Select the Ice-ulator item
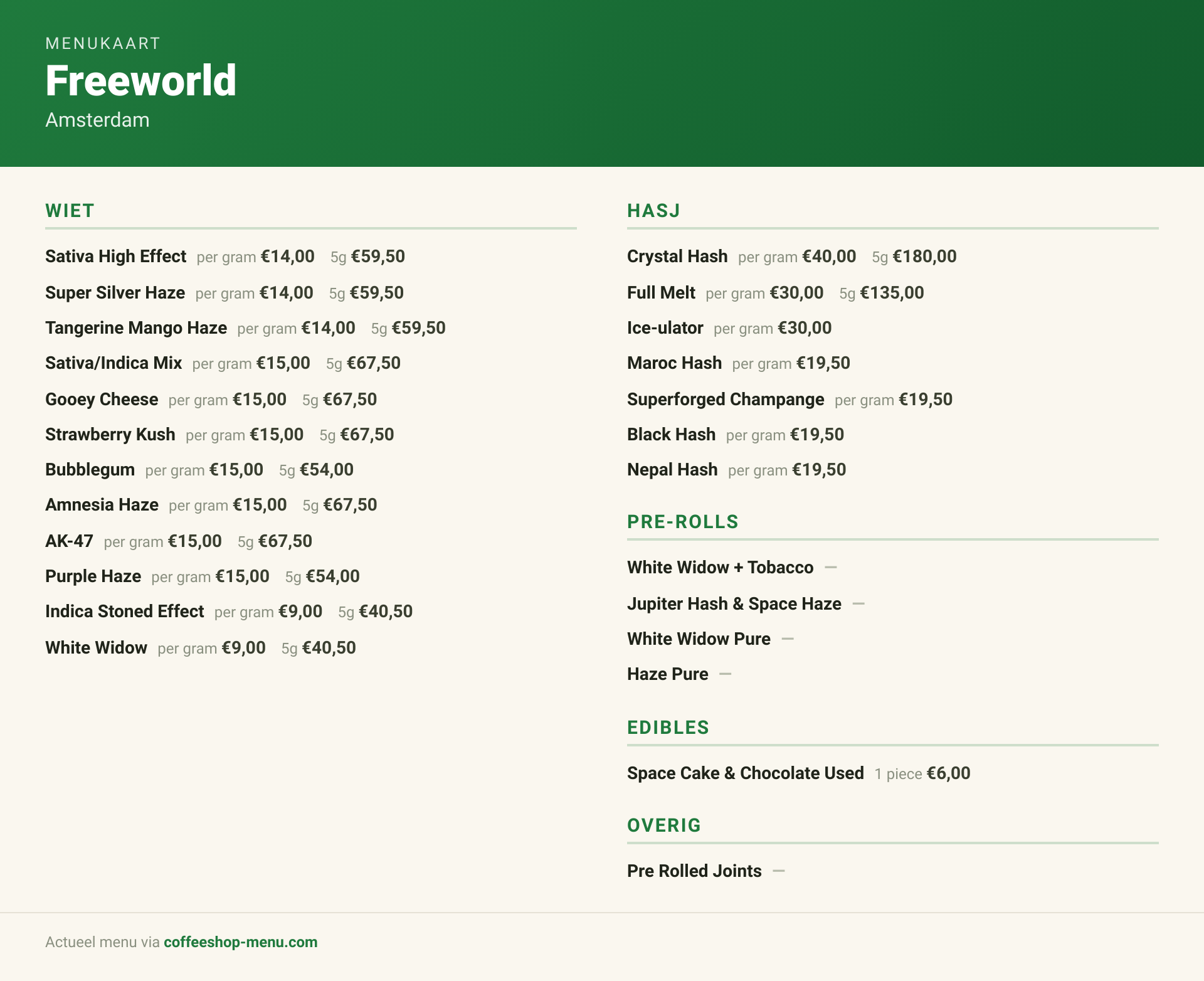 point(665,328)
